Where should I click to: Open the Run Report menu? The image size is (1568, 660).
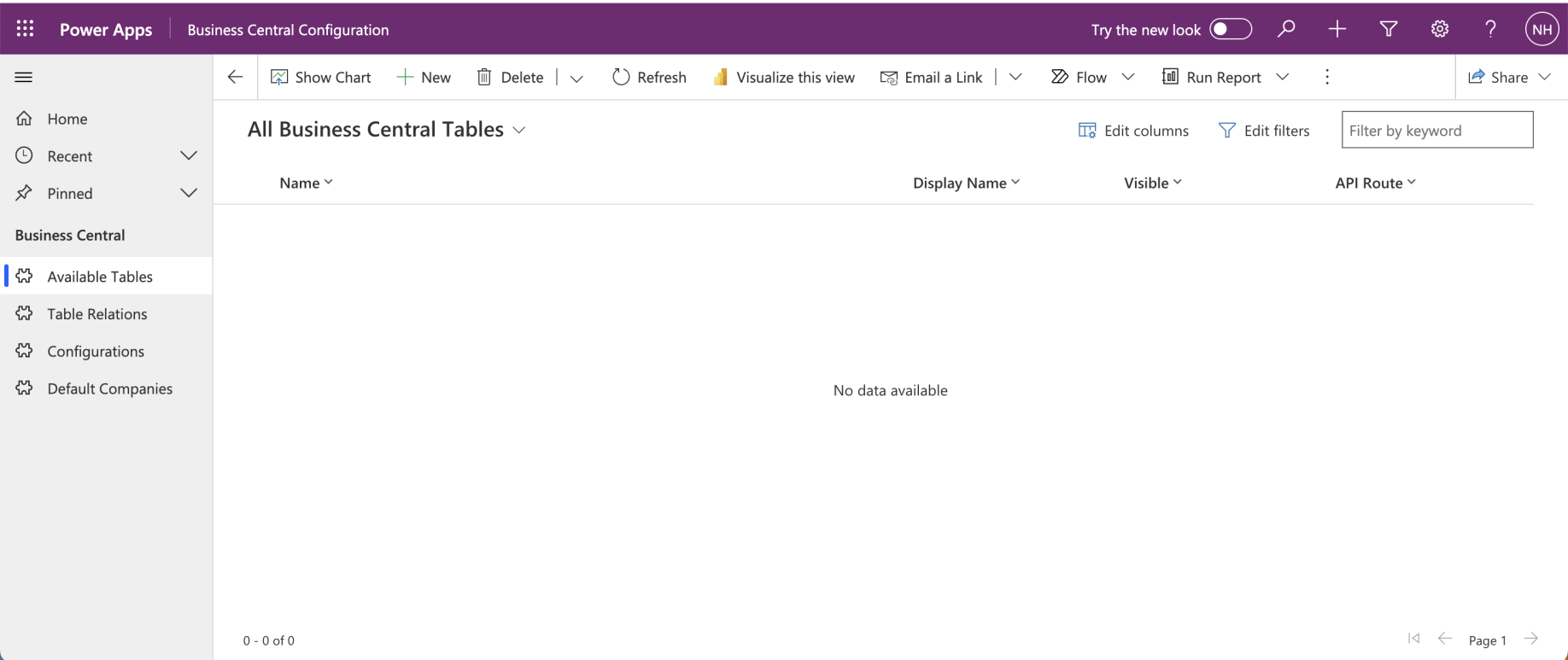[1225, 77]
